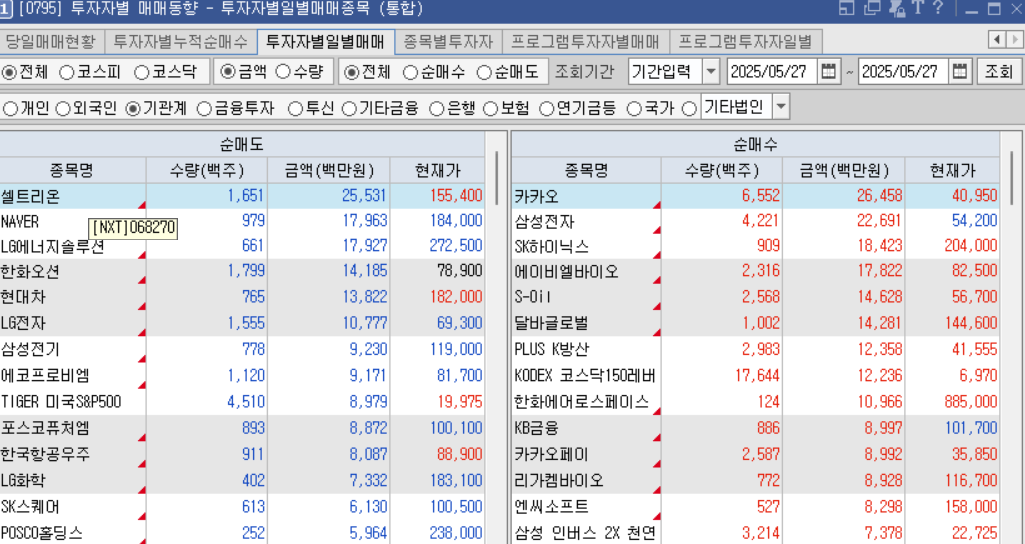The width and height of the screenshot is (1025, 544).
Task: Click 수량(백주) header in 순매도 table
Action: [x=207, y=171]
